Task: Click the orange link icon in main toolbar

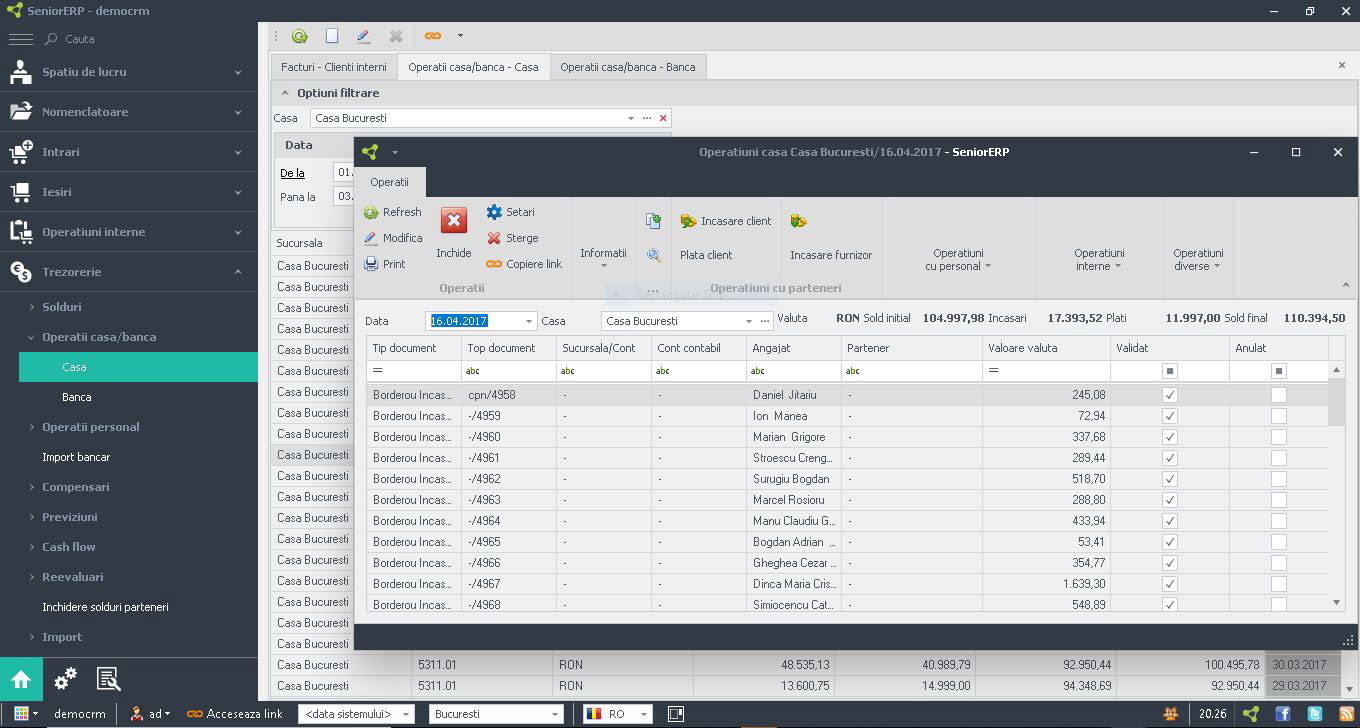Action: pyautogui.click(x=432, y=36)
